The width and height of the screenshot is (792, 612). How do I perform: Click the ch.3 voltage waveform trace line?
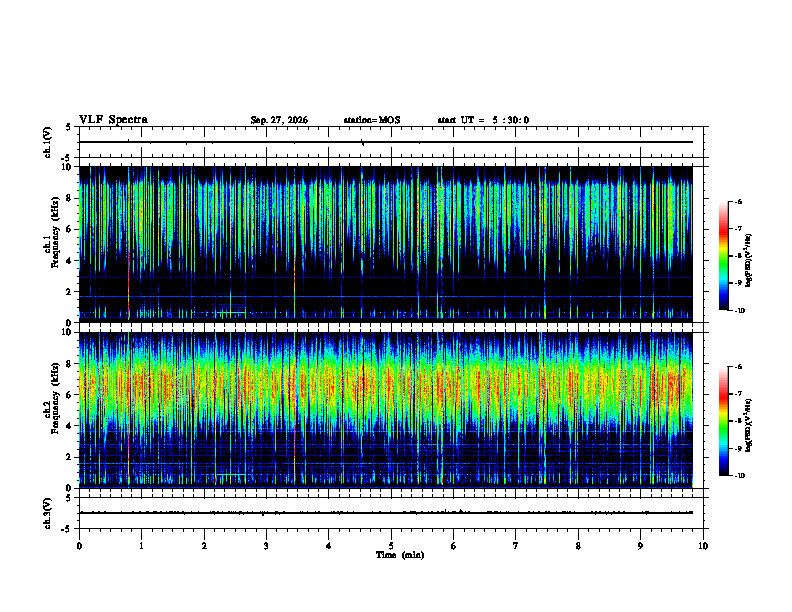point(386,513)
